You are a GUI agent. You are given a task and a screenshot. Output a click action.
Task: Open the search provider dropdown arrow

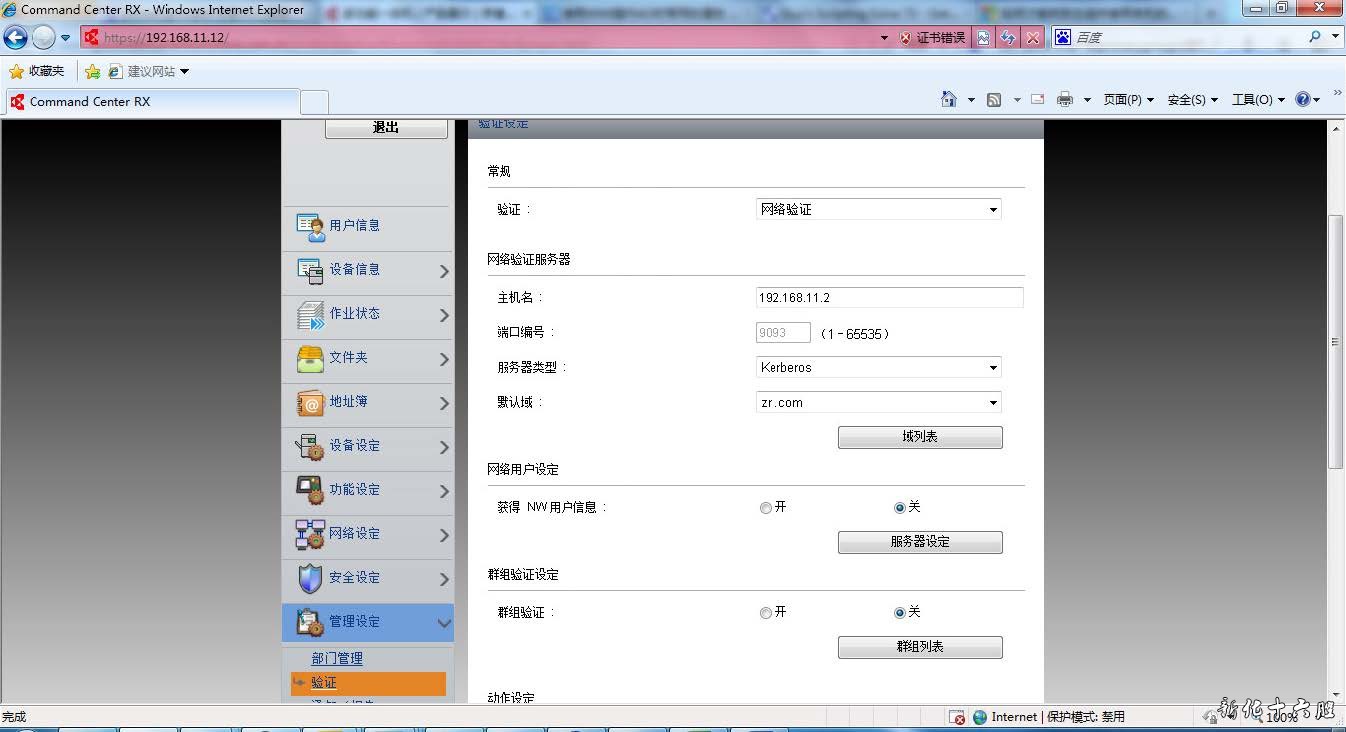coord(1336,37)
